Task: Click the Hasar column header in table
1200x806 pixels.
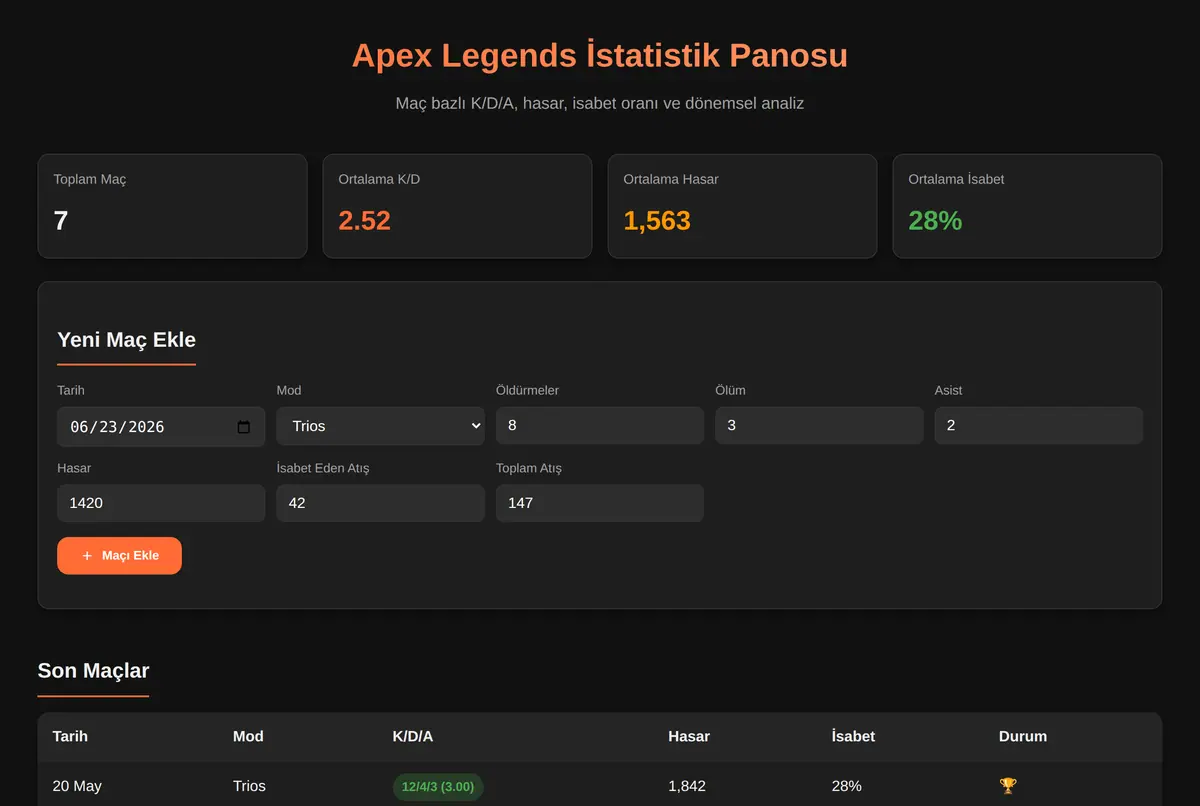Action: point(689,736)
